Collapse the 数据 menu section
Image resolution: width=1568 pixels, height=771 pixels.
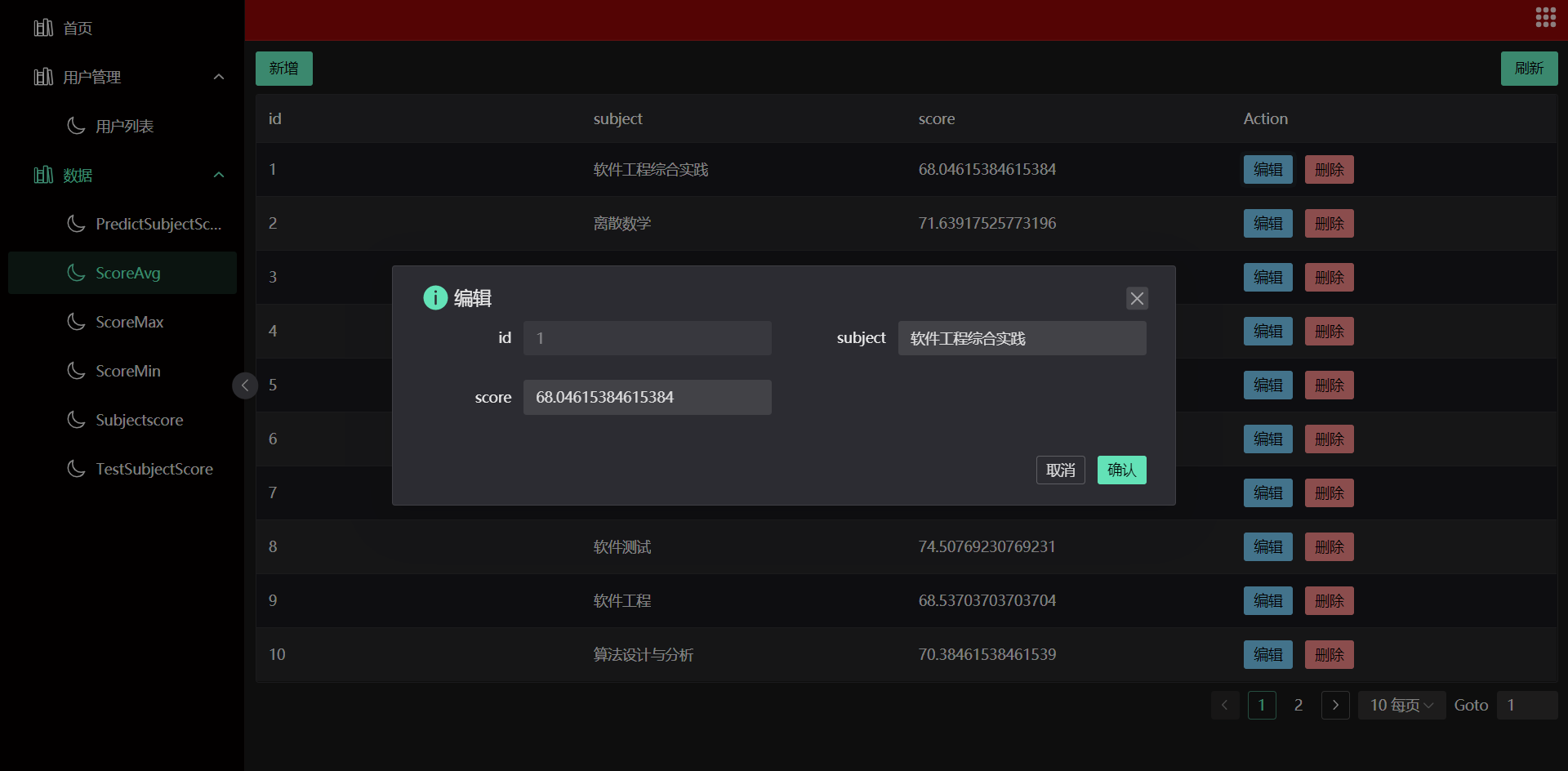click(x=218, y=175)
